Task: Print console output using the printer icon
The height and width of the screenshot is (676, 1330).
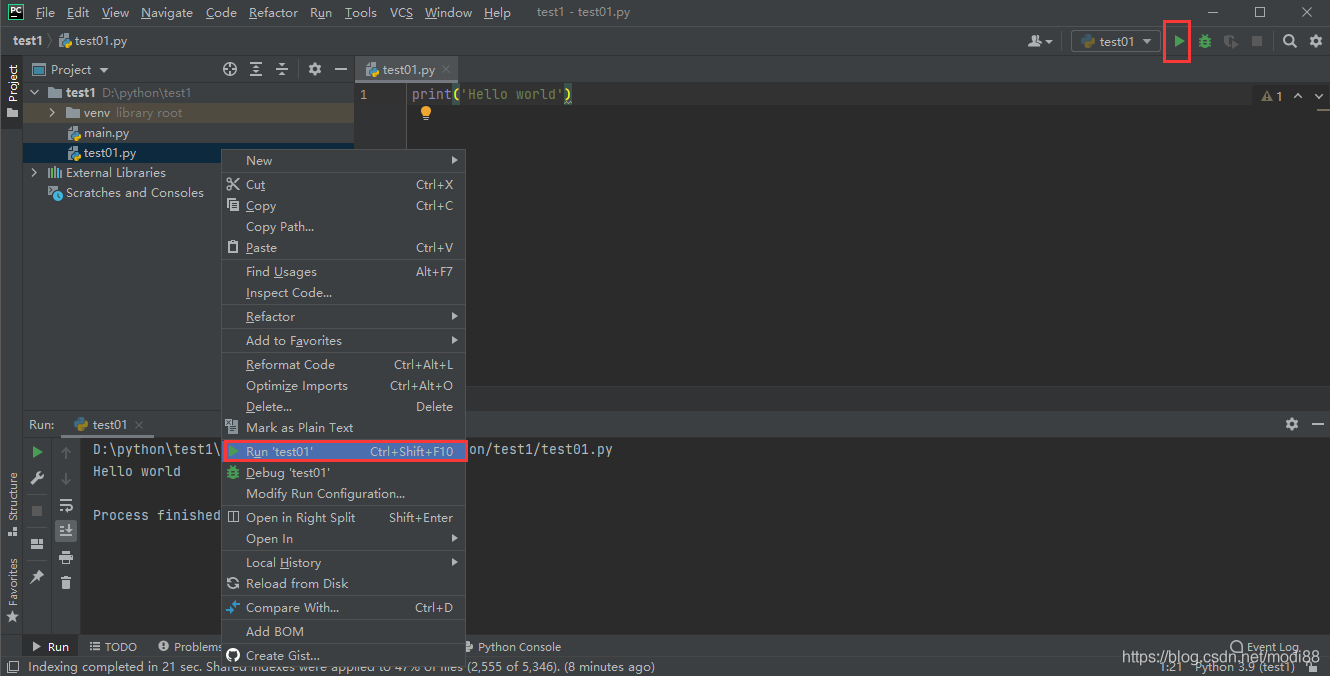Action: (x=65, y=557)
